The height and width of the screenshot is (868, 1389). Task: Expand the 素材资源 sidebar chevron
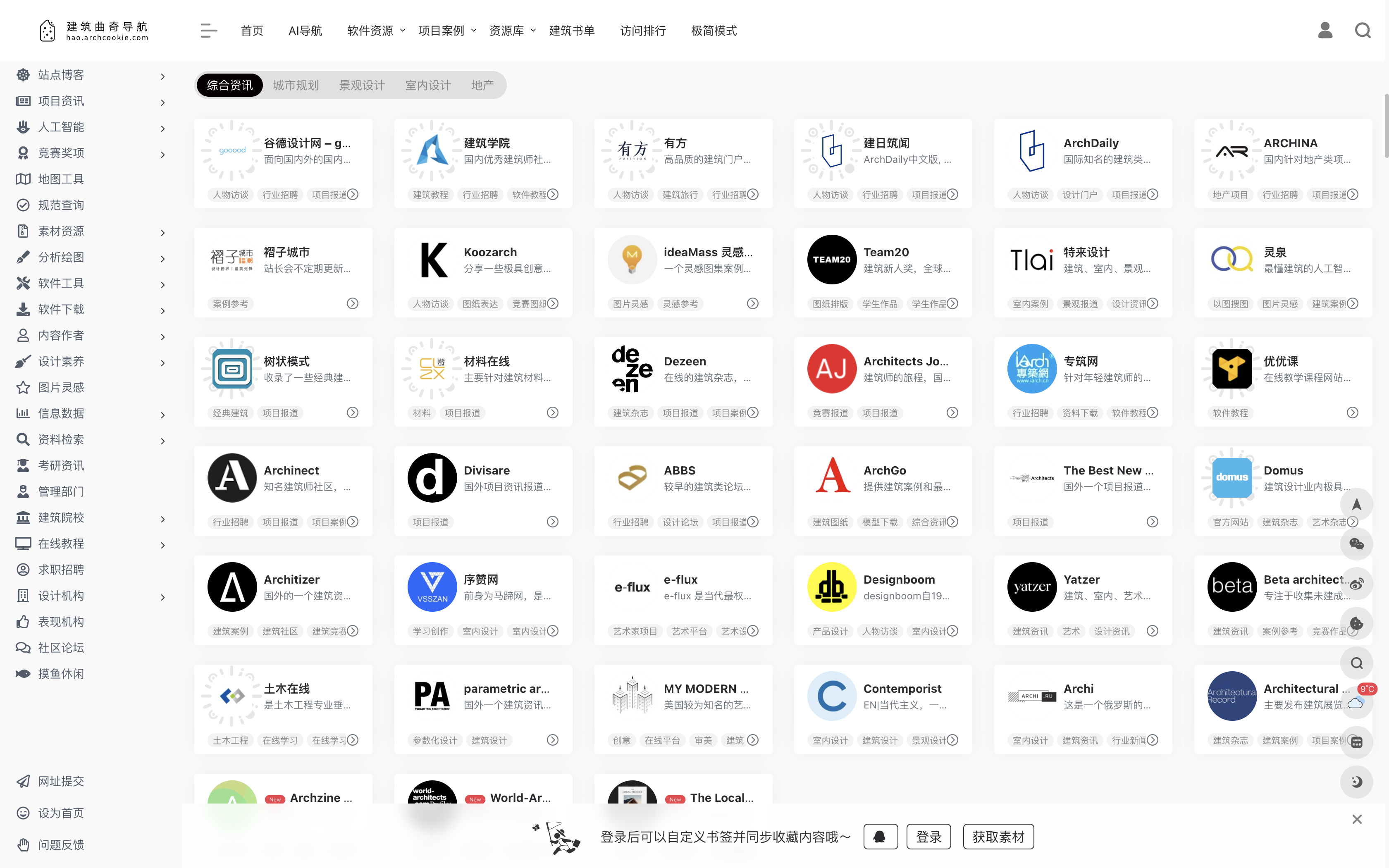pyautogui.click(x=163, y=232)
